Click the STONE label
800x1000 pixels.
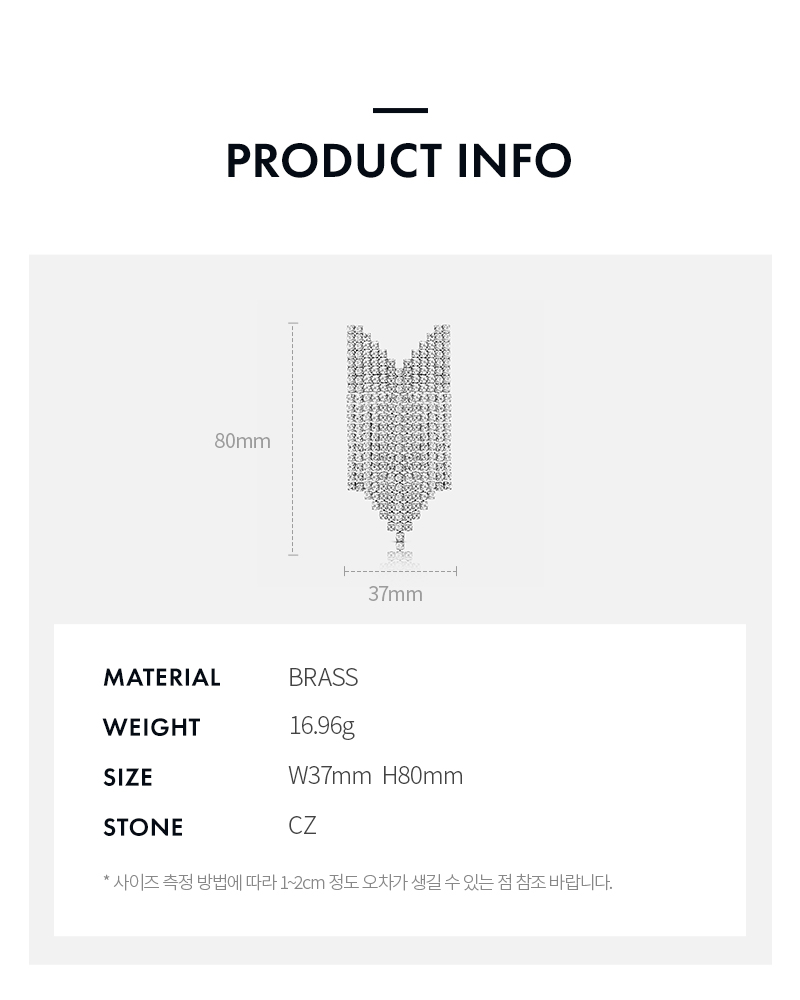tap(144, 827)
